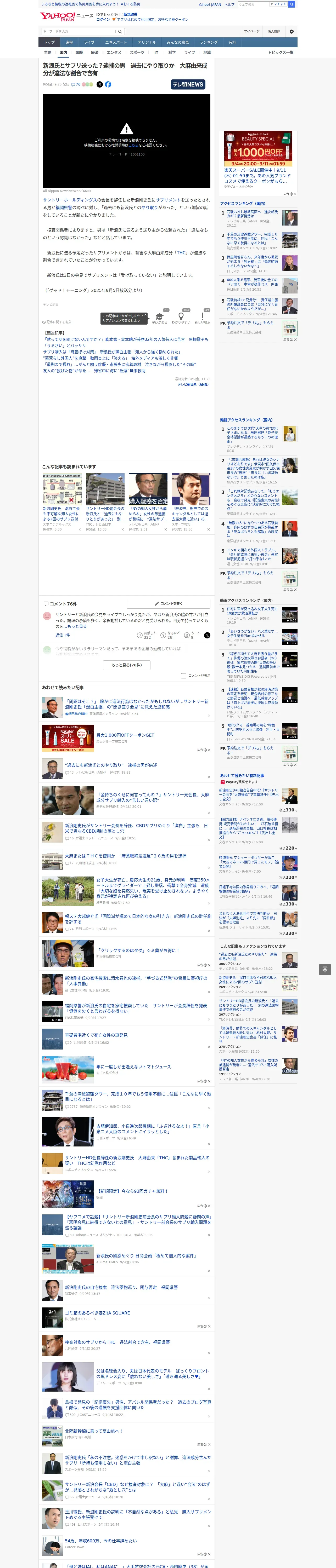
Task: Click the 記事に関する報告 report link
Action: (x=57, y=322)
